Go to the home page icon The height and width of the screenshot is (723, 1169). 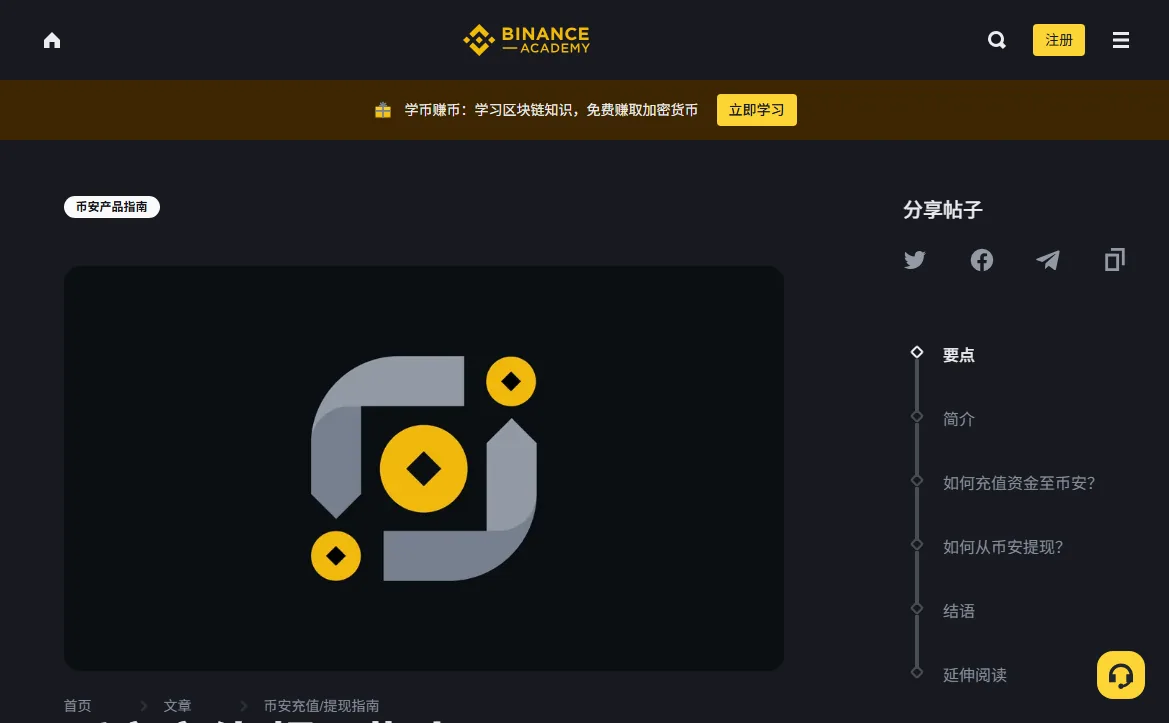pyautogui.click(x=52, y=40)
